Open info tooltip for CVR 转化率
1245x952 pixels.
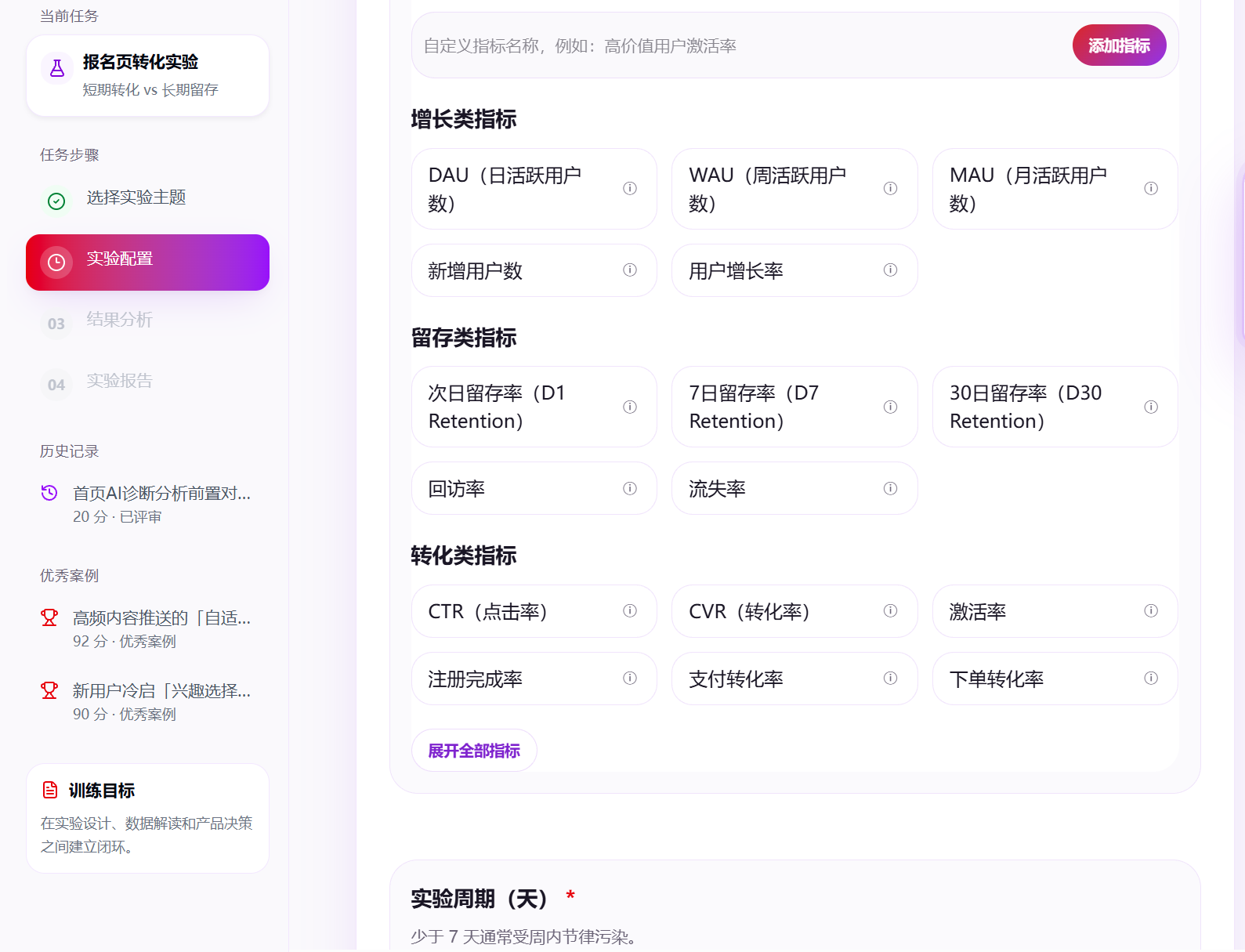[x=890, y=610]
